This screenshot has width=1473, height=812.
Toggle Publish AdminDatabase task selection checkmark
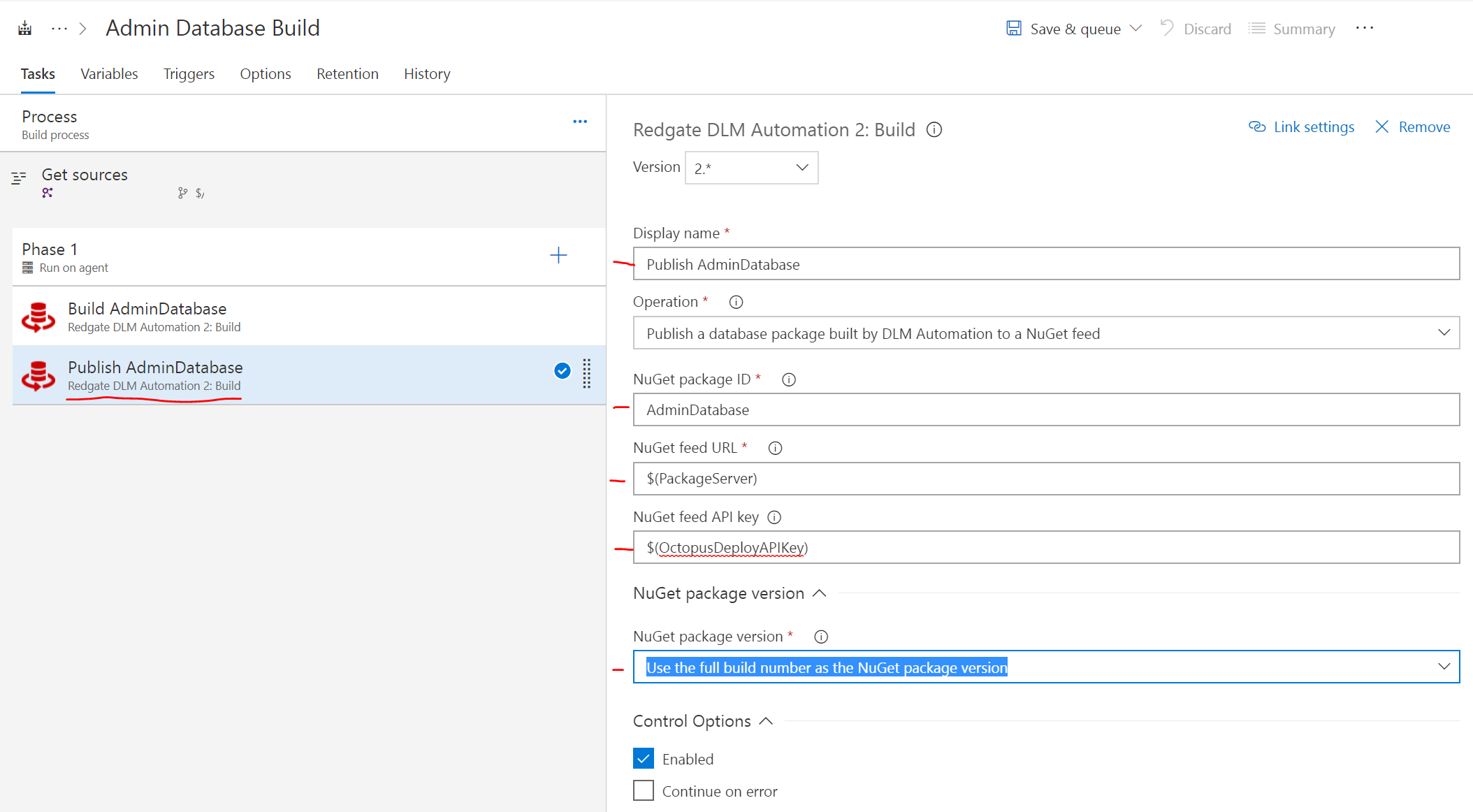(x=562, y=371)
